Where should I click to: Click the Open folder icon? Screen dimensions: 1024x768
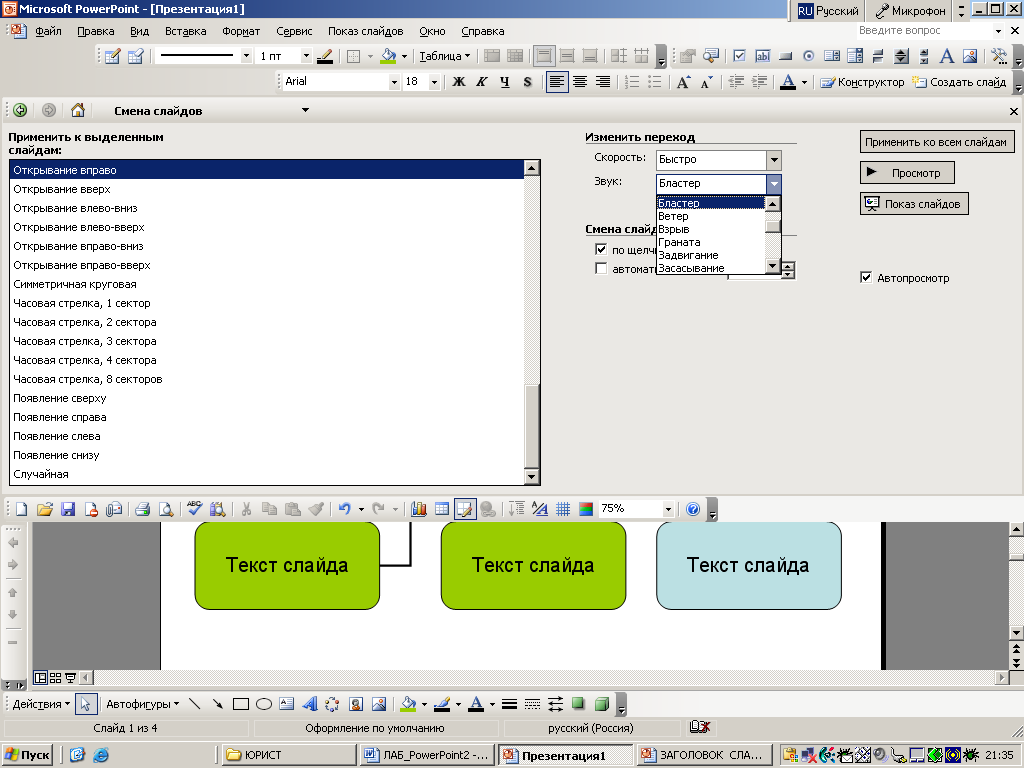44,509
